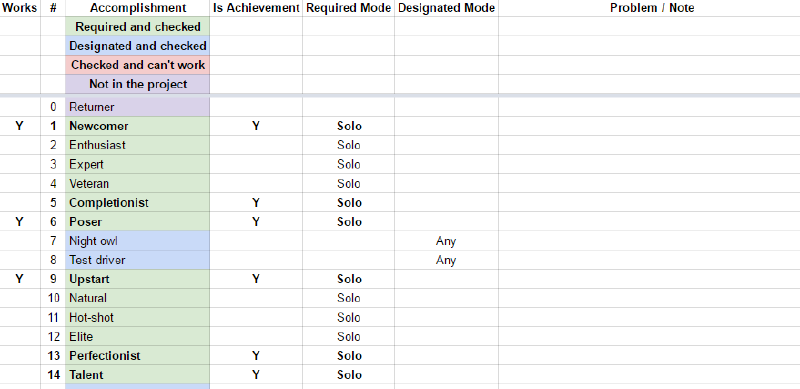Click the Problem / Note cell for Talent
This screenshot has height=389, width=800.
pyautogui.click(x=649, y=375)
